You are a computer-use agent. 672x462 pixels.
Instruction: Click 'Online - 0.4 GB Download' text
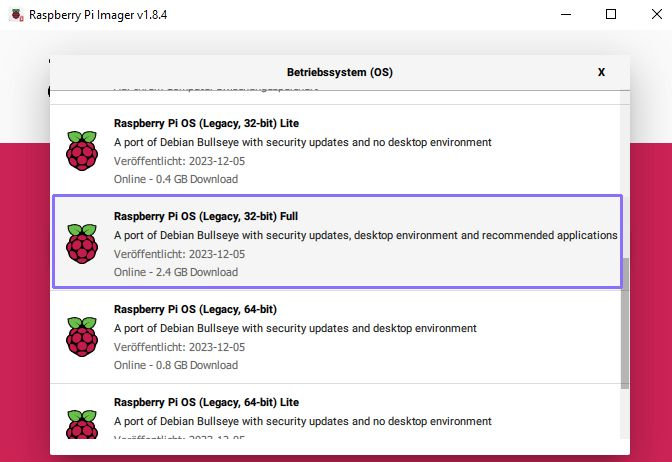pyautogui.click(x=176, y=179)
